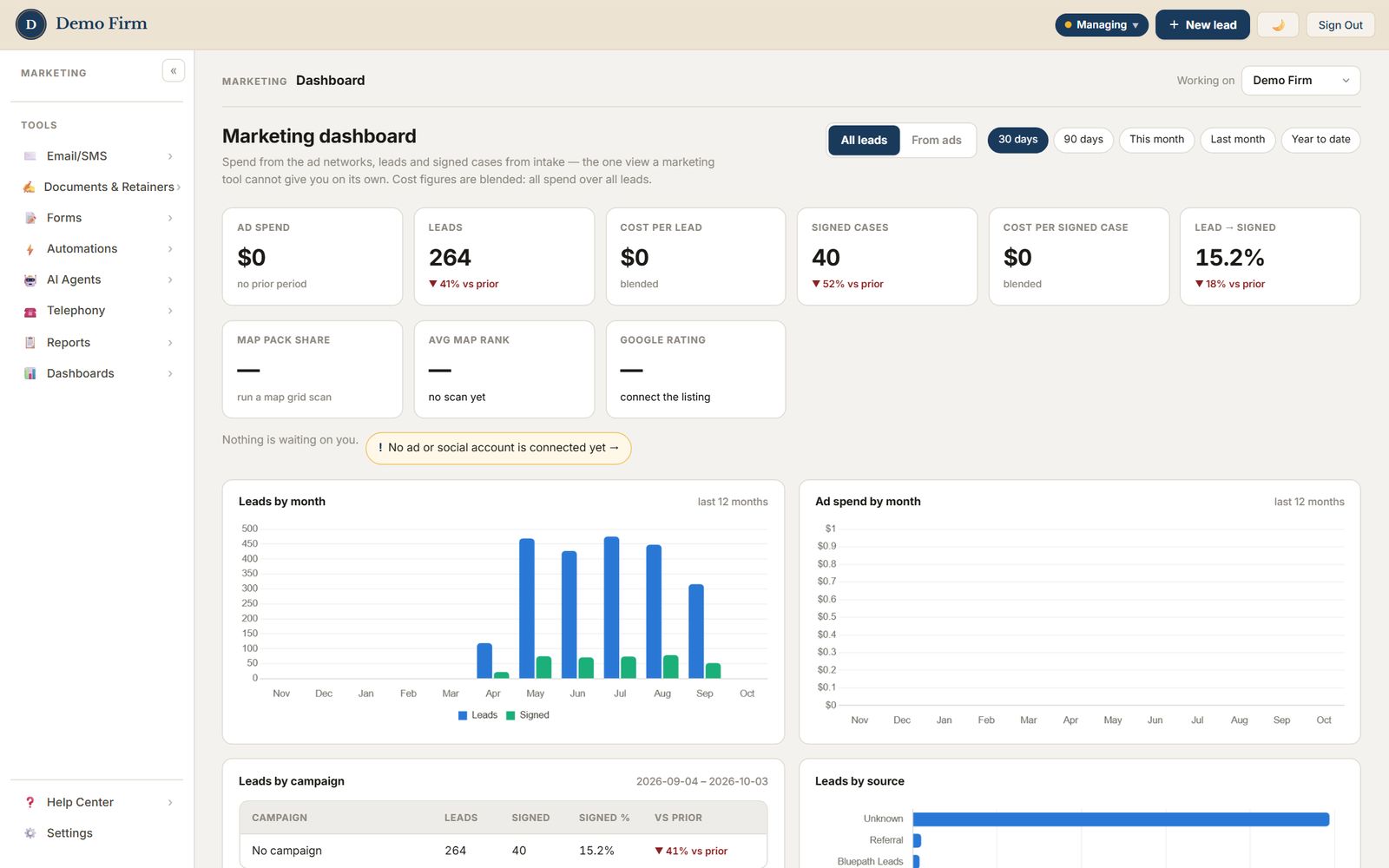Image resolution: width=1389 pixels, height=868 pixels.
Task: Click the No campaign table row
Action: [x=504, y=851]
